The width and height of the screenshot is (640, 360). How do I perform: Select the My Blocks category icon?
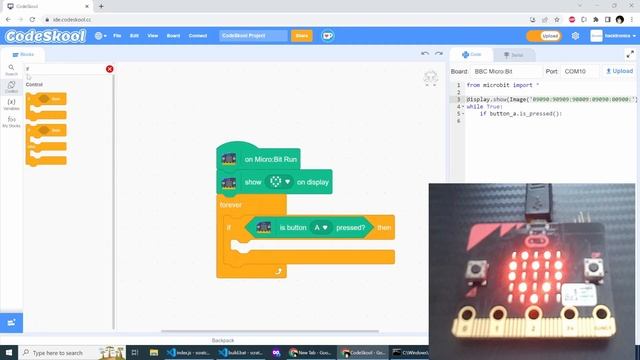coord(11,122)
